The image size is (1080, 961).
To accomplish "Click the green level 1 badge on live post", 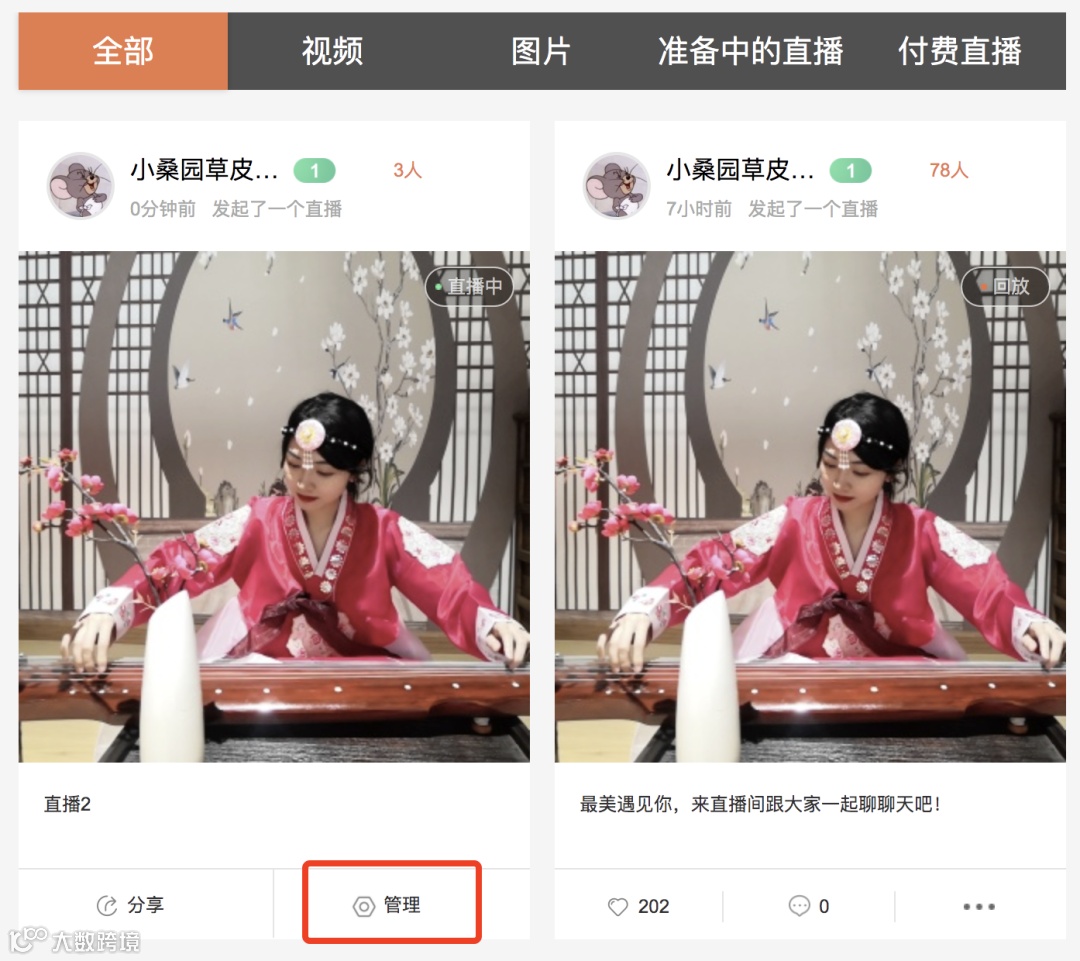I will (315, 170).
